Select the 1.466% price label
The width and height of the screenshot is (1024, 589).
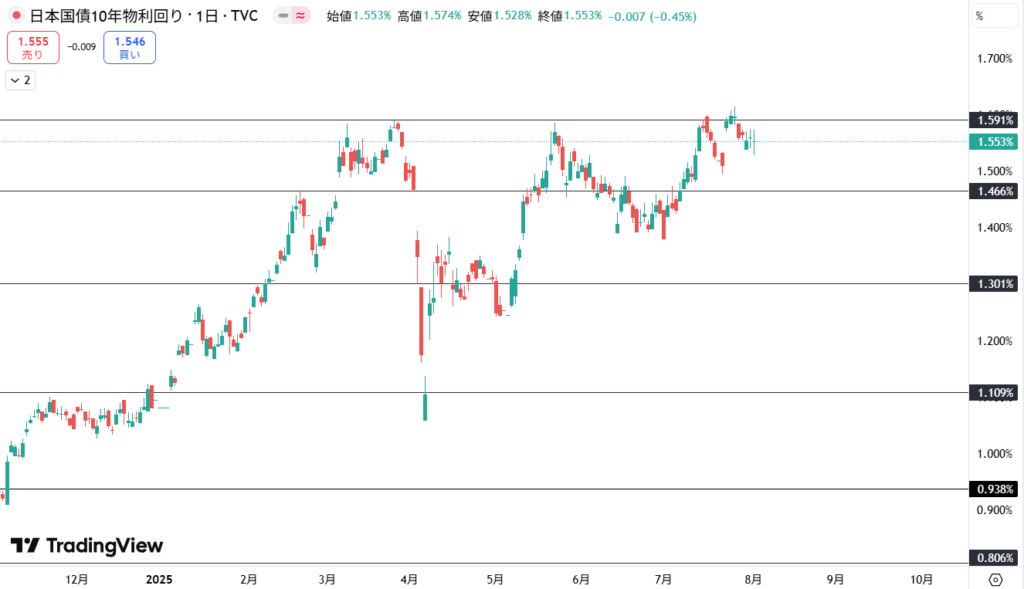(x=994, y=191)
